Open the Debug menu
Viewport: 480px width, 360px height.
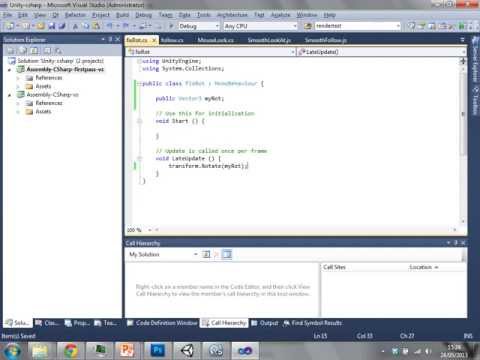coord(143,15)
